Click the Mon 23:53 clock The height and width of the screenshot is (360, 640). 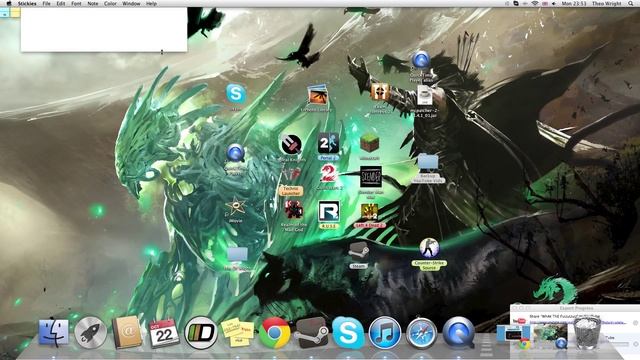573,4
